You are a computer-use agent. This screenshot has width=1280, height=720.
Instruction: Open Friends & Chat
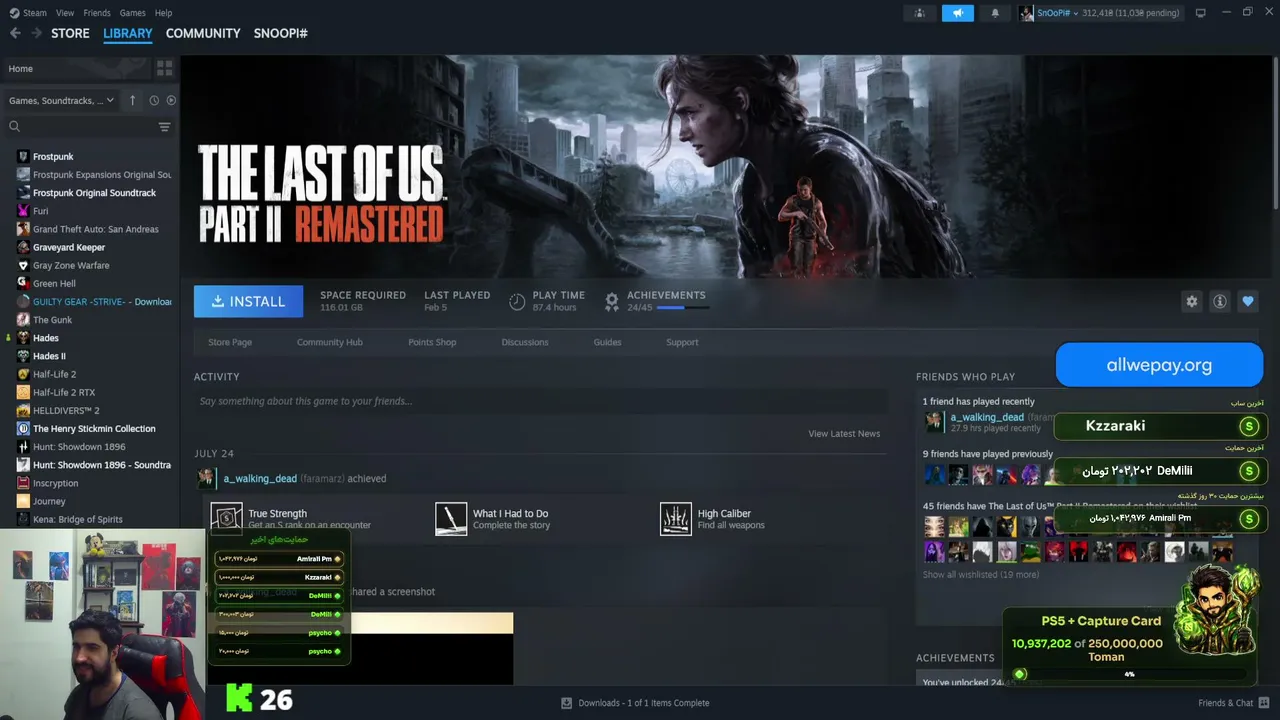point(1234,703)
